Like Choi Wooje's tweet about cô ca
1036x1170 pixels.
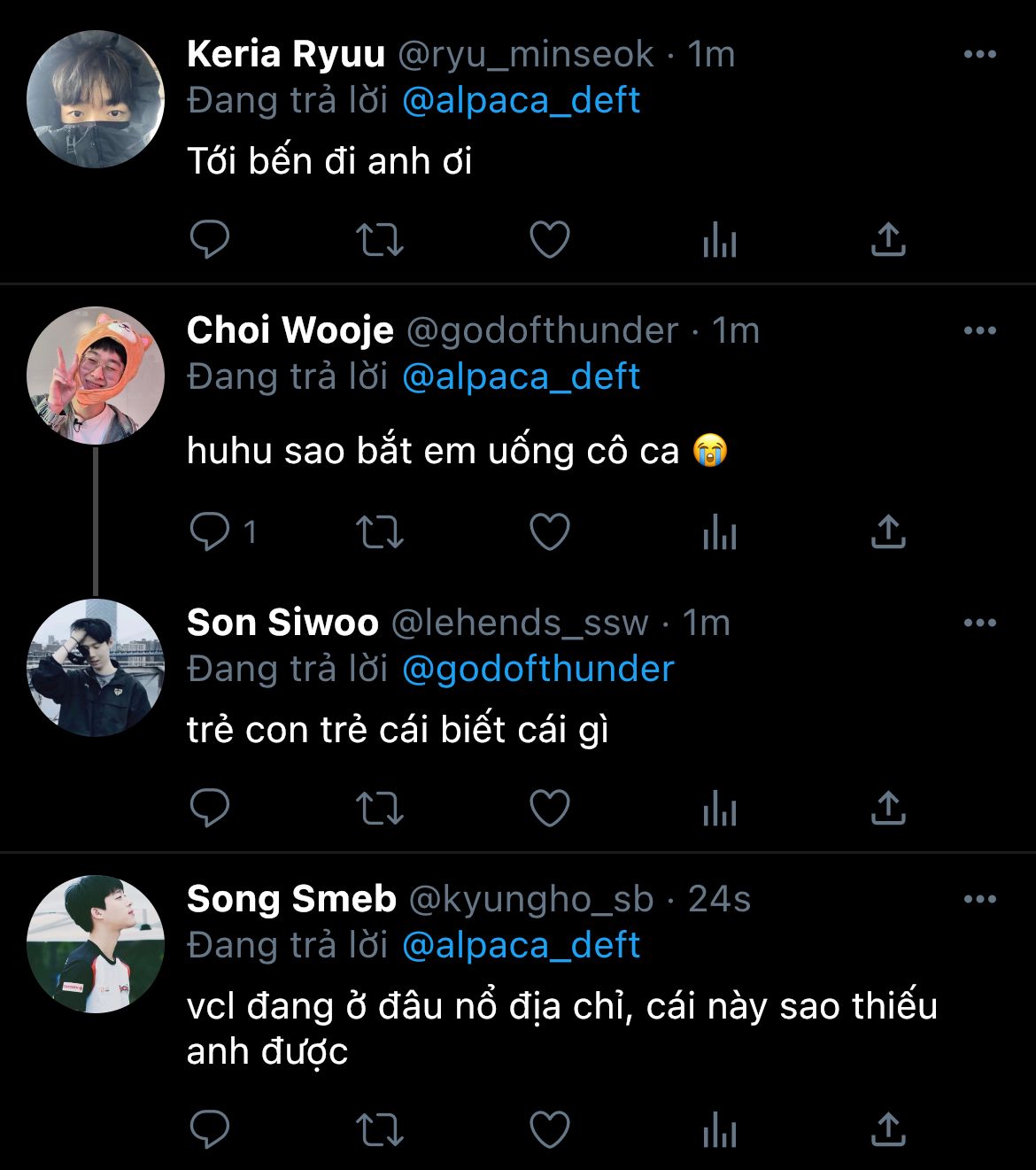[549, 531]
